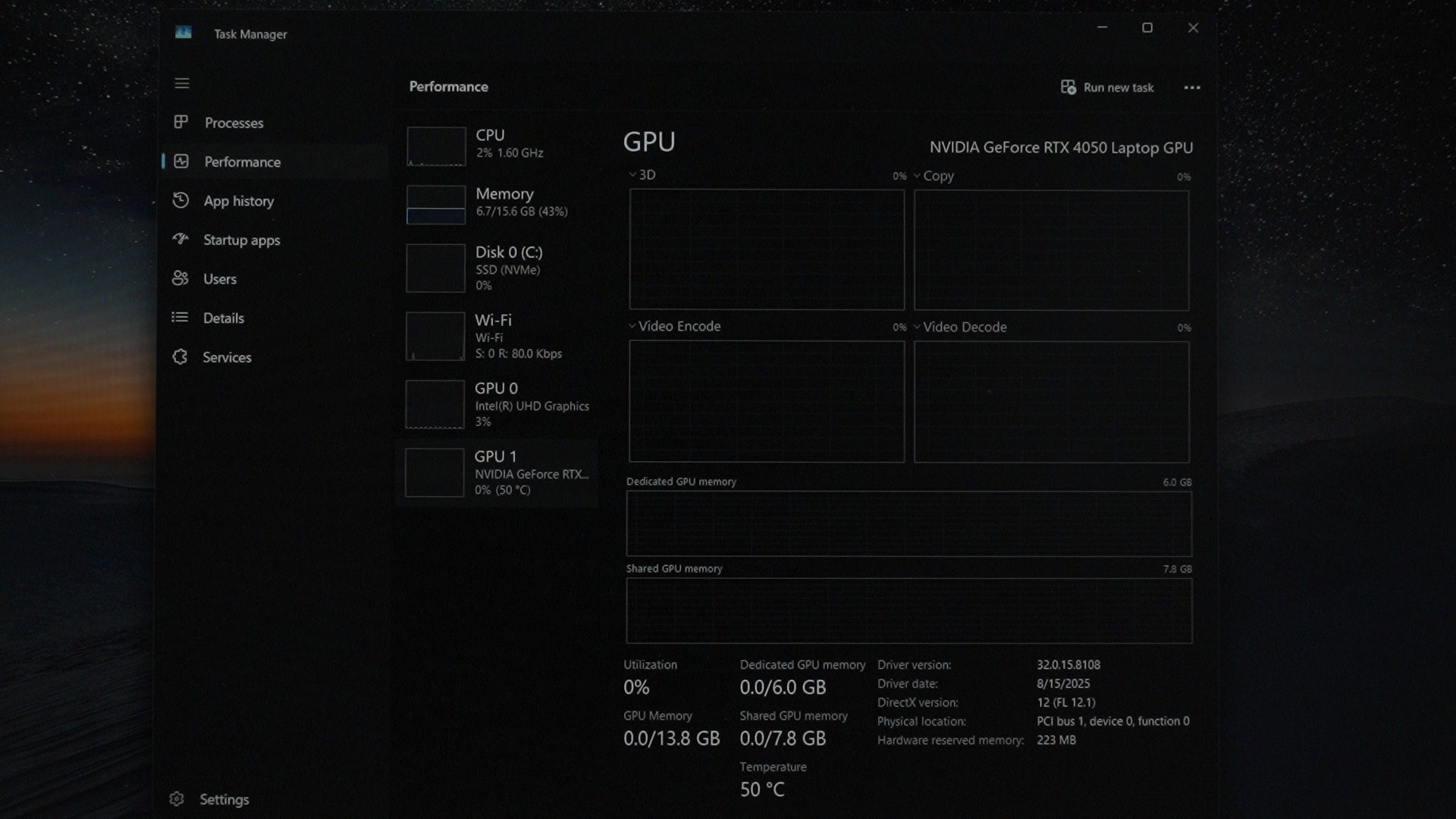Expand the 3D engine graph dropdown
The width and height of the screenshot is (1456, 819).
[632, 174]
